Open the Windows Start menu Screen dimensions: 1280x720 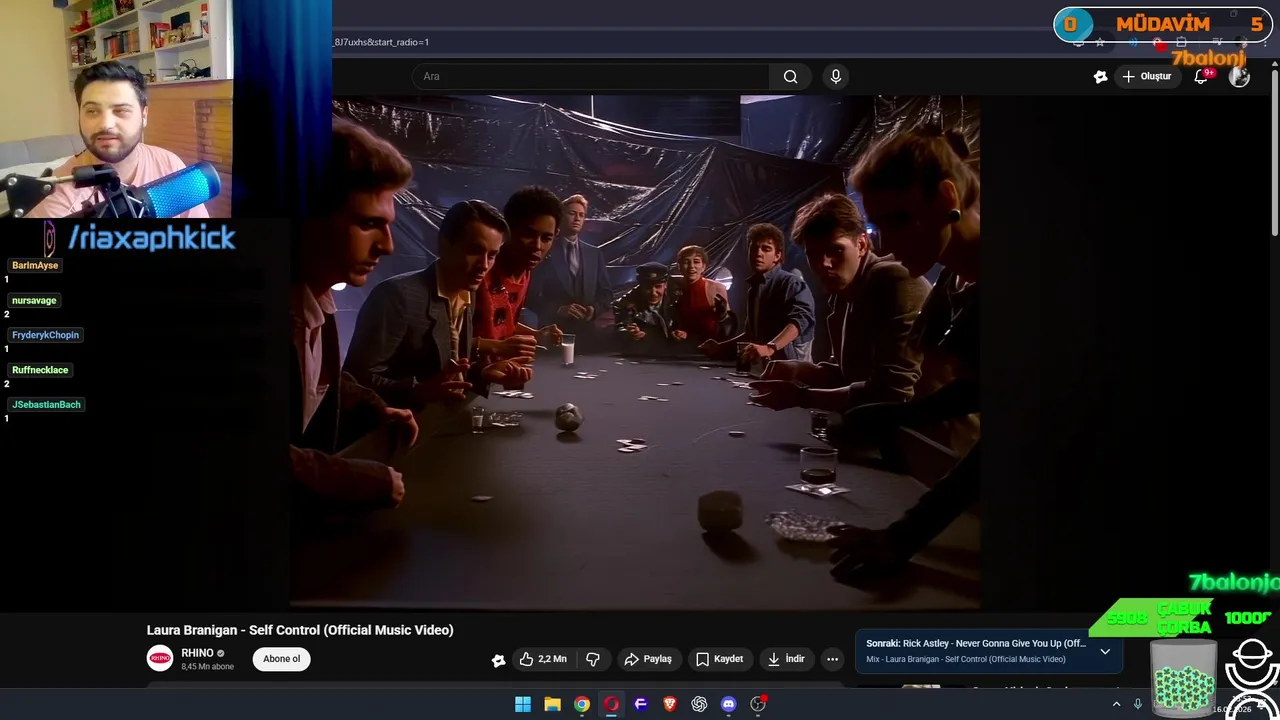click(x=523, y=704)
